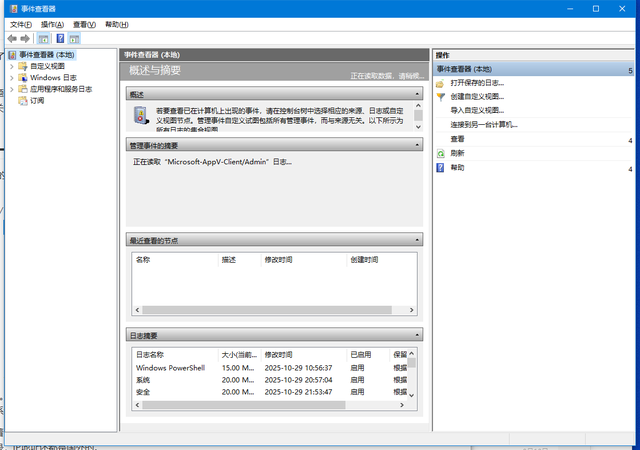This screenshot has width=640, height=450.
Task: Select 事件查看器 (本地) in the tree
Action: [47, 55]
